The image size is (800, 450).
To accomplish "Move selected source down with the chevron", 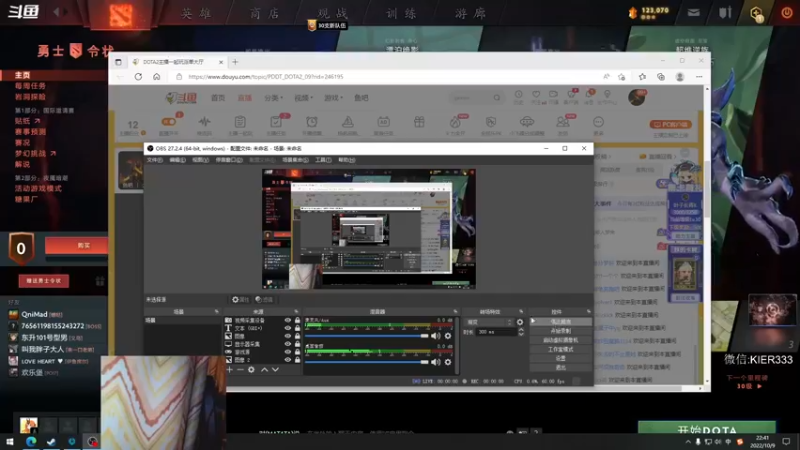I will (x=276, y=369).
